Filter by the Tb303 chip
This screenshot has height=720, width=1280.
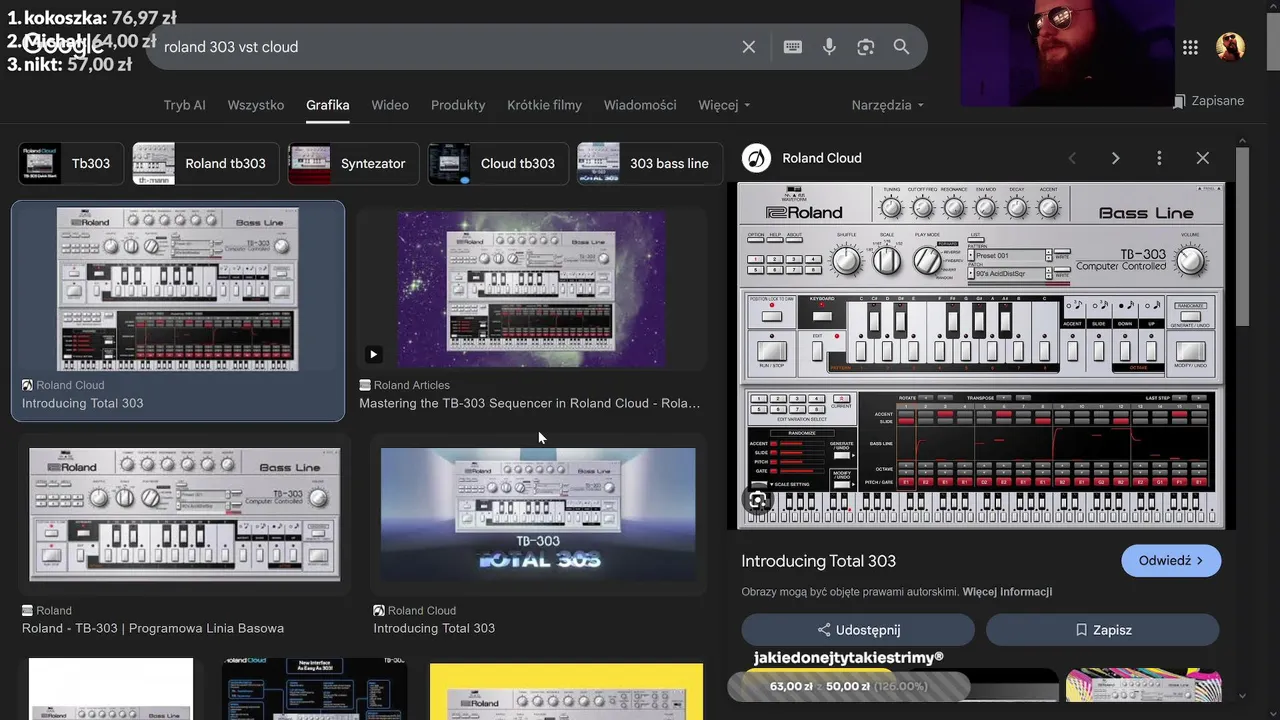[71, 164]
